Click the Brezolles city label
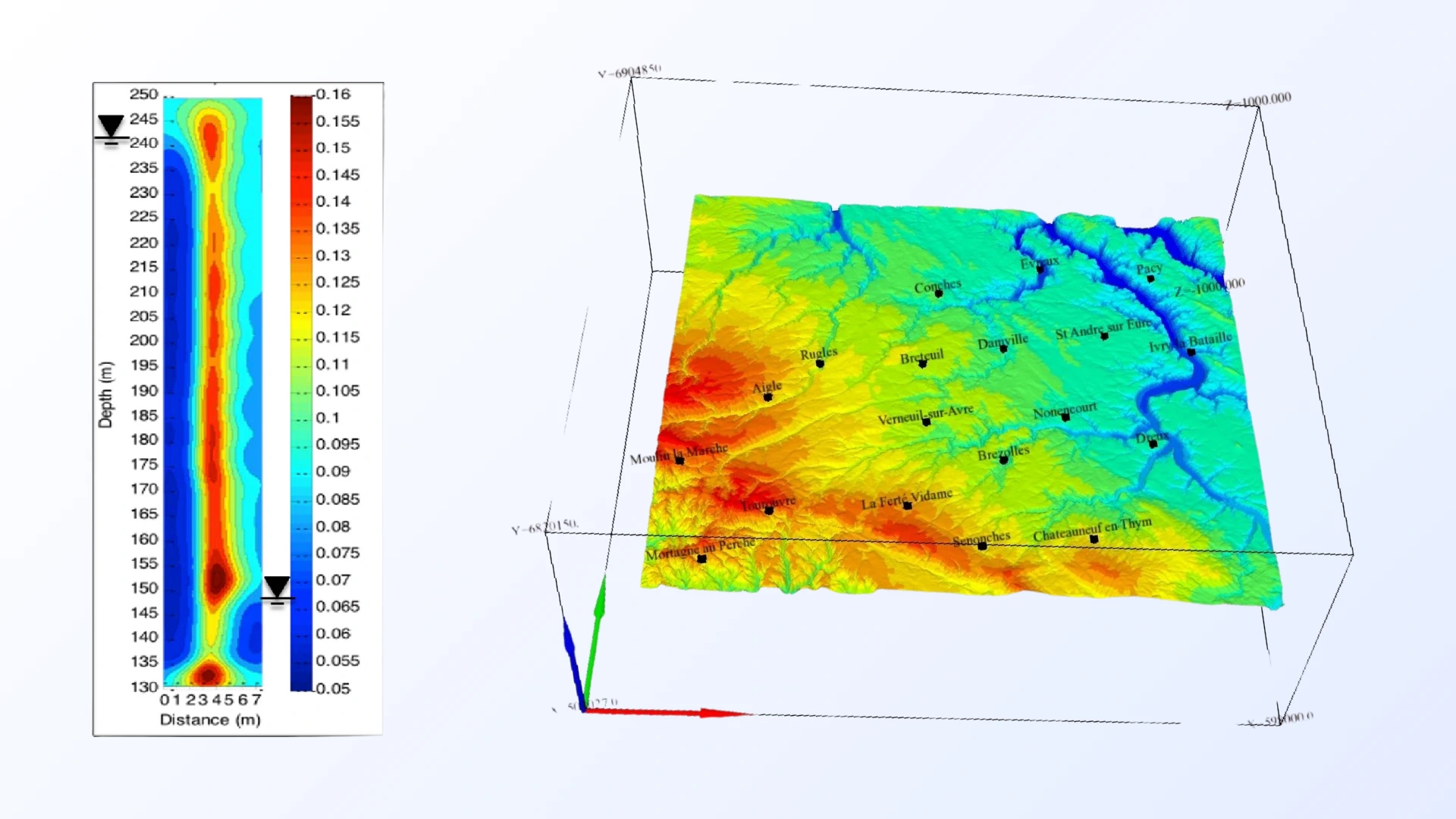Screen dimensions: 1456x819 coord(1003,453)
